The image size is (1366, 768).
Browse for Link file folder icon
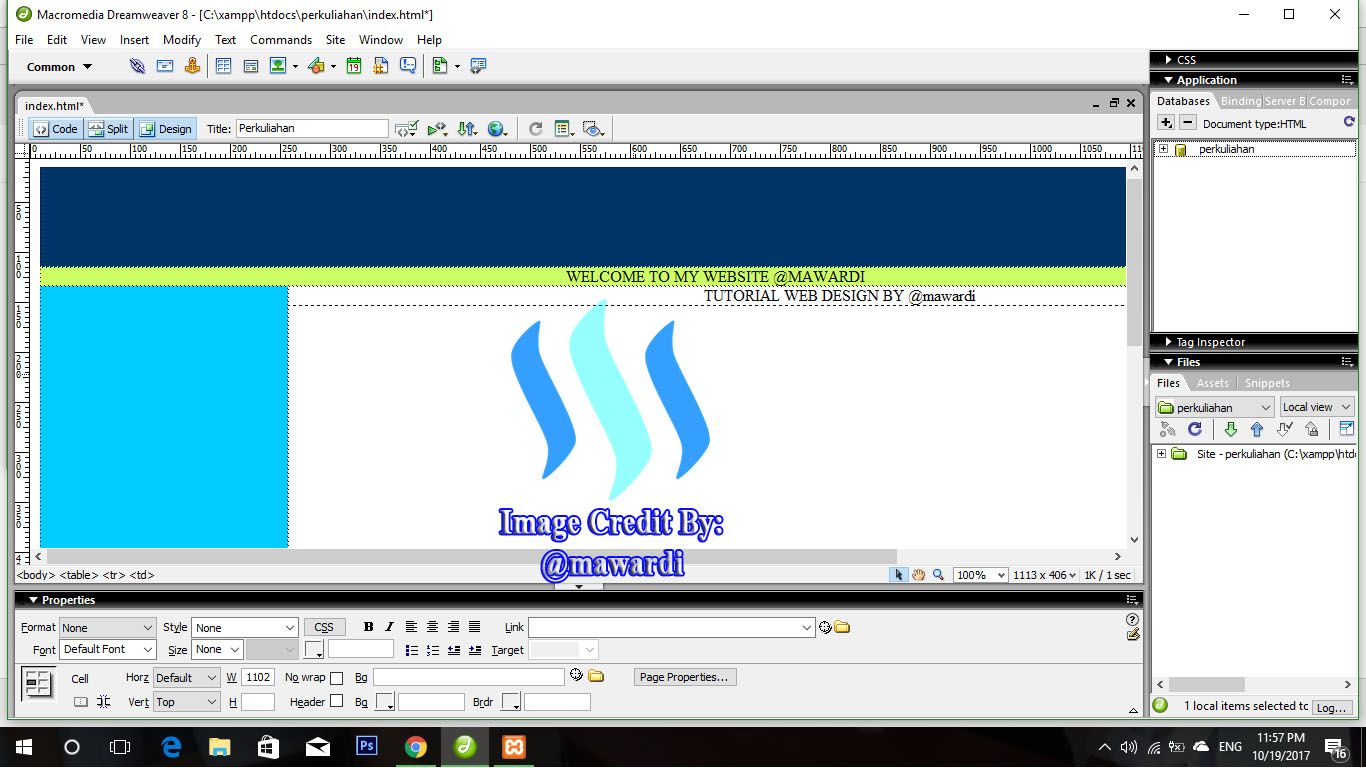coord(842,628)
